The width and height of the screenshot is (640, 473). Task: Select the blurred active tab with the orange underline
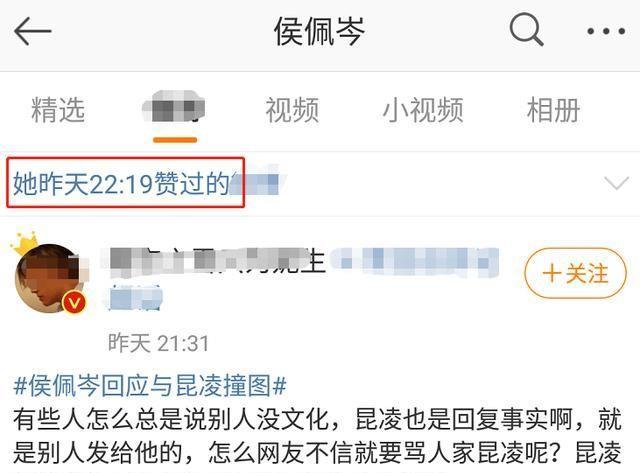pyautogui.click(x=174, y=107)
